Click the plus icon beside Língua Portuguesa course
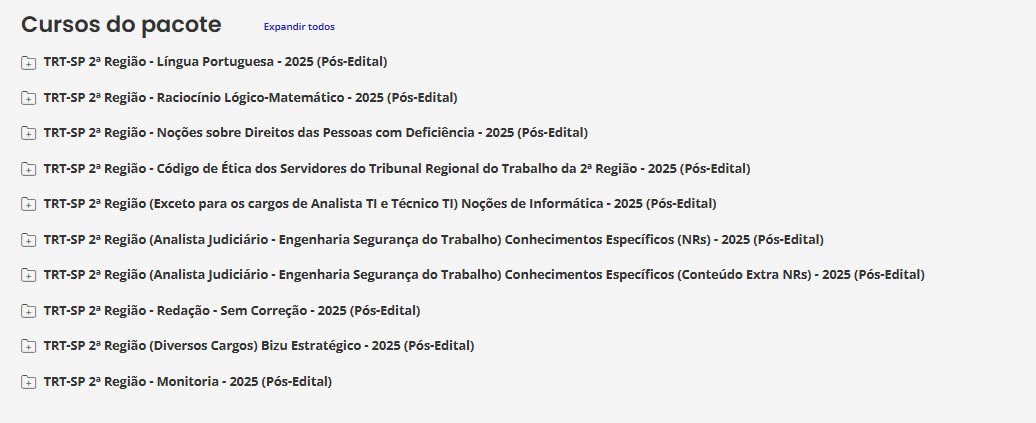The image size is (1036, 423). tap(28, 63)
